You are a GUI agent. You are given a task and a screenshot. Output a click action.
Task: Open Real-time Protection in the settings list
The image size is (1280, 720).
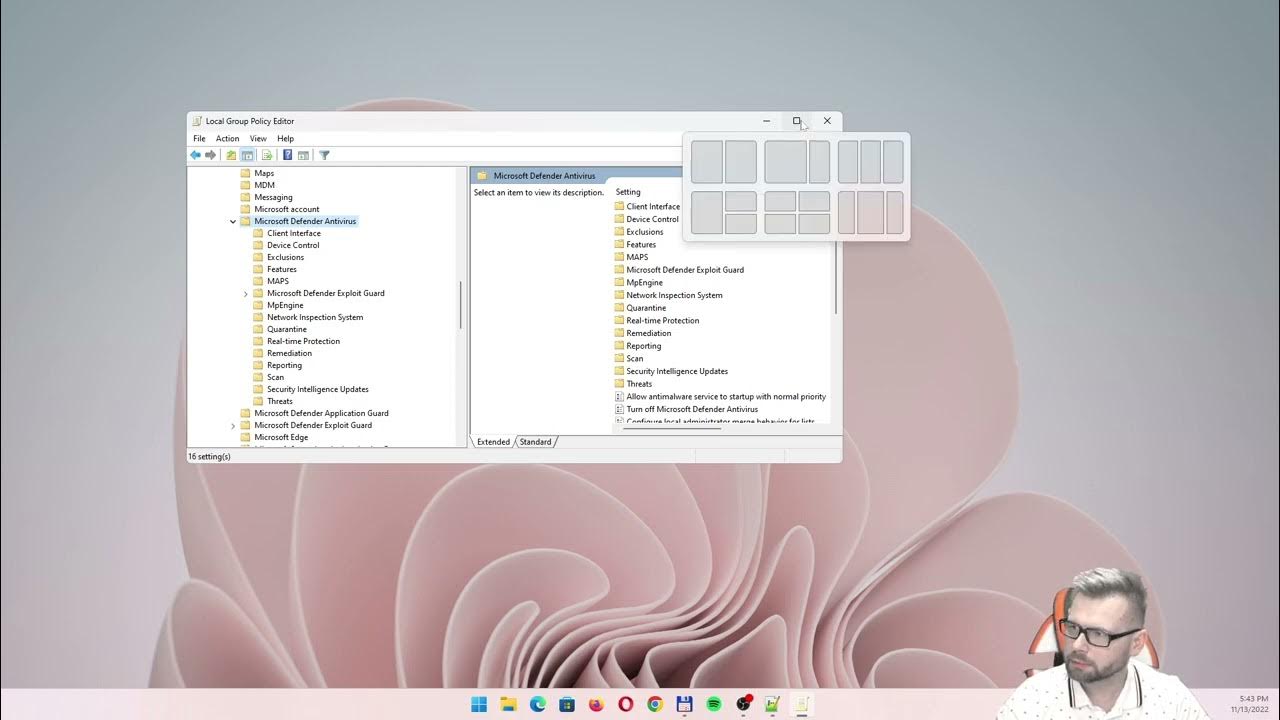(x=663, y=321)
